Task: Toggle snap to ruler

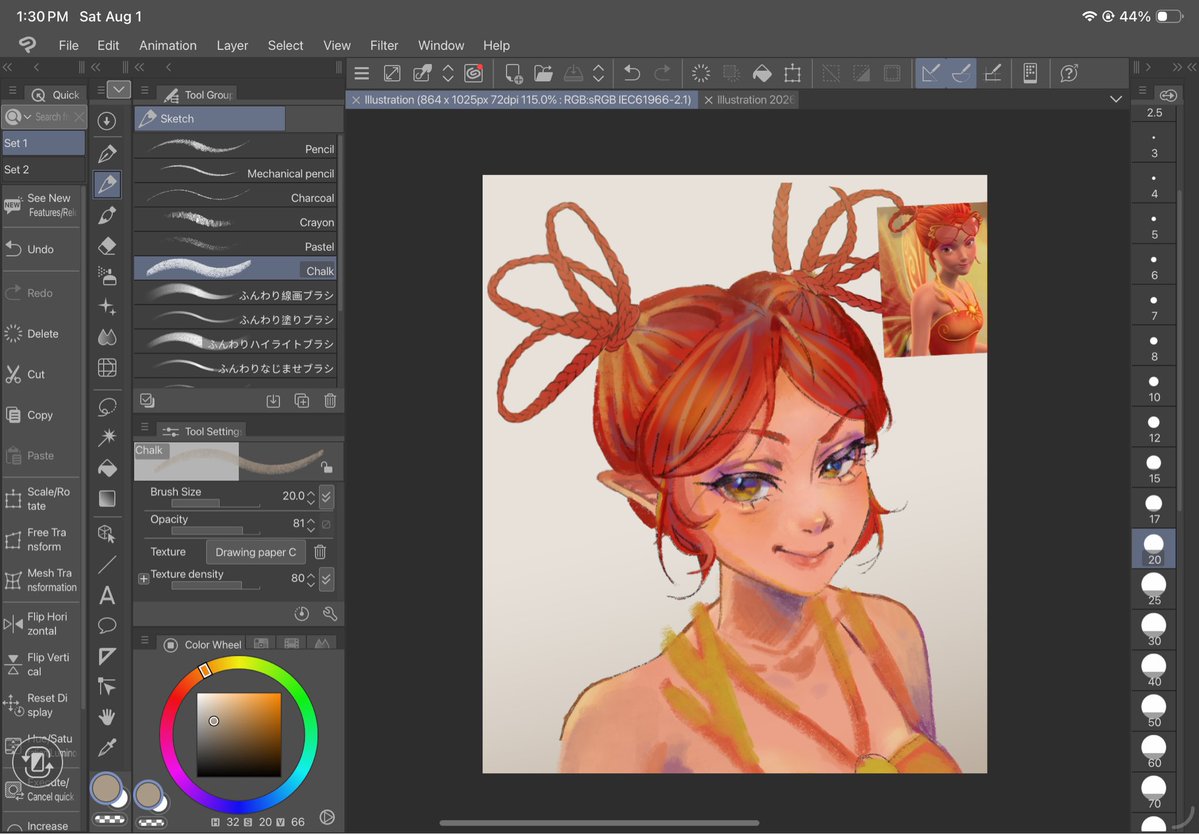Action: tap(931, 73)
